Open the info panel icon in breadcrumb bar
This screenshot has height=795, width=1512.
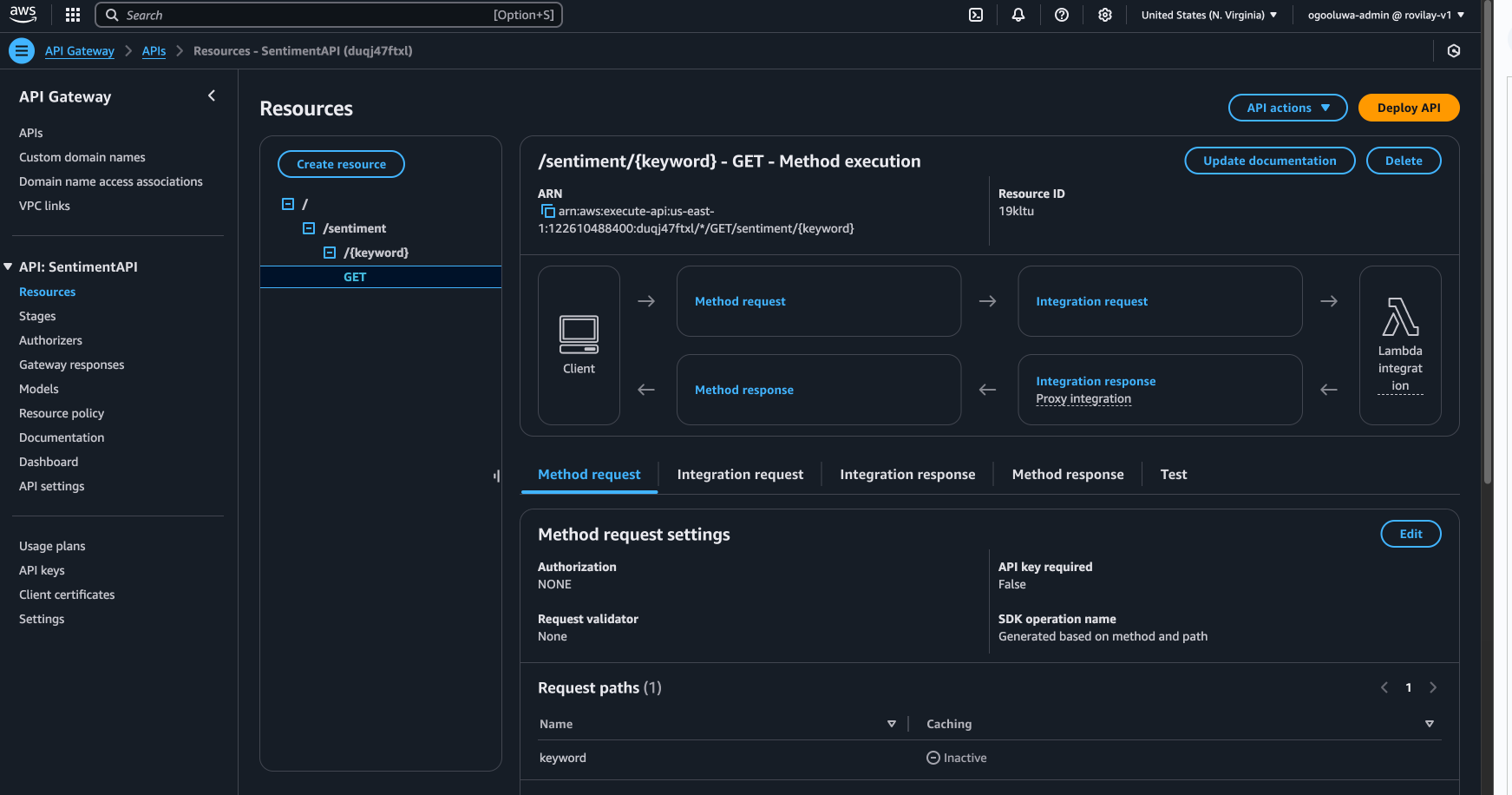(1454, 51)
